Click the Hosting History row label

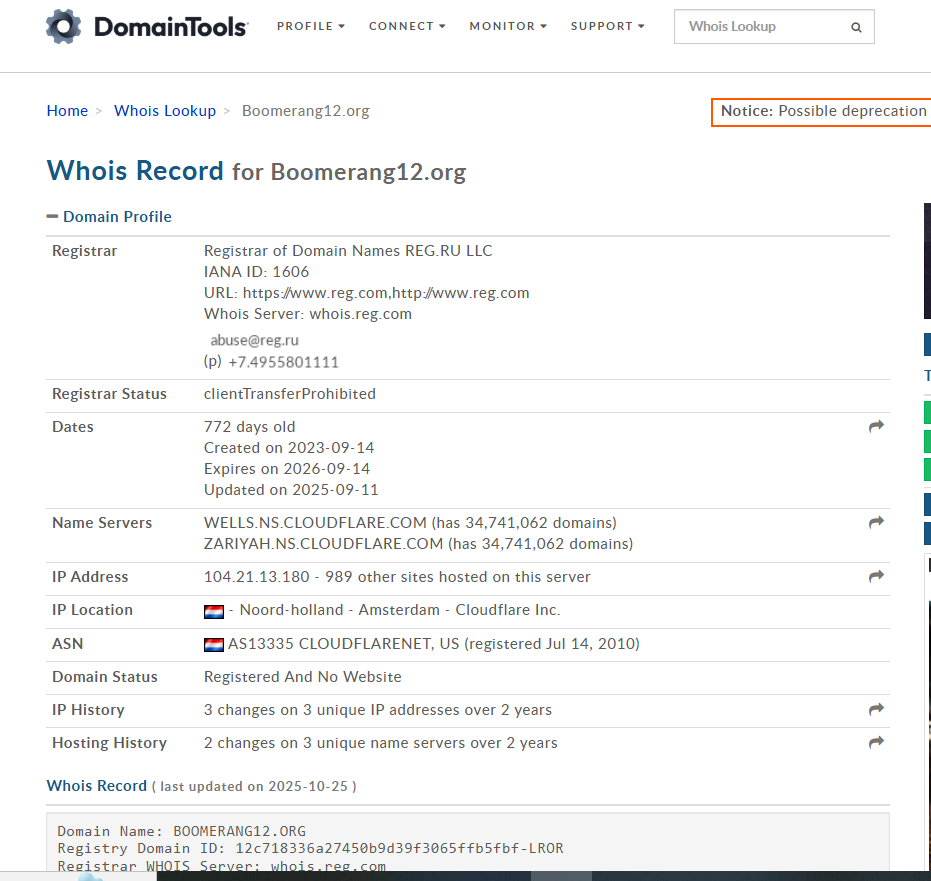tap(110, 743)
